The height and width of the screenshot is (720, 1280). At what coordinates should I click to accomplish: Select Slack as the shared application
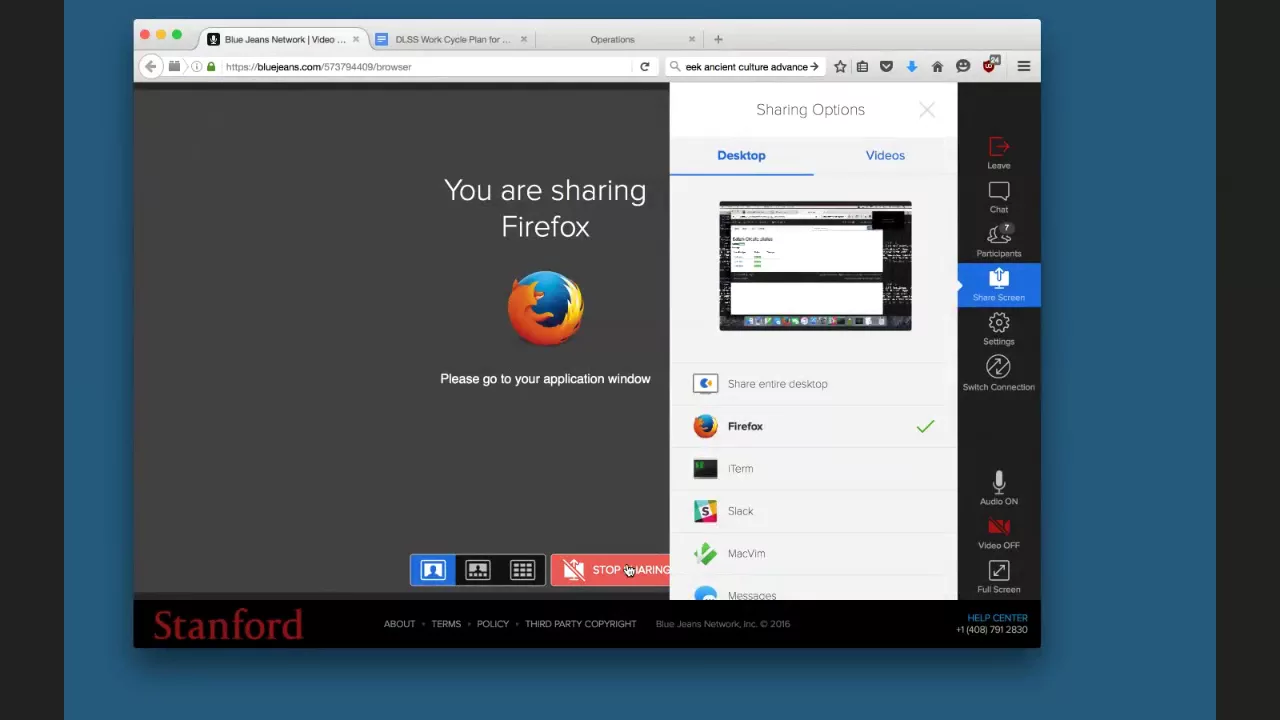pos(813,511)
